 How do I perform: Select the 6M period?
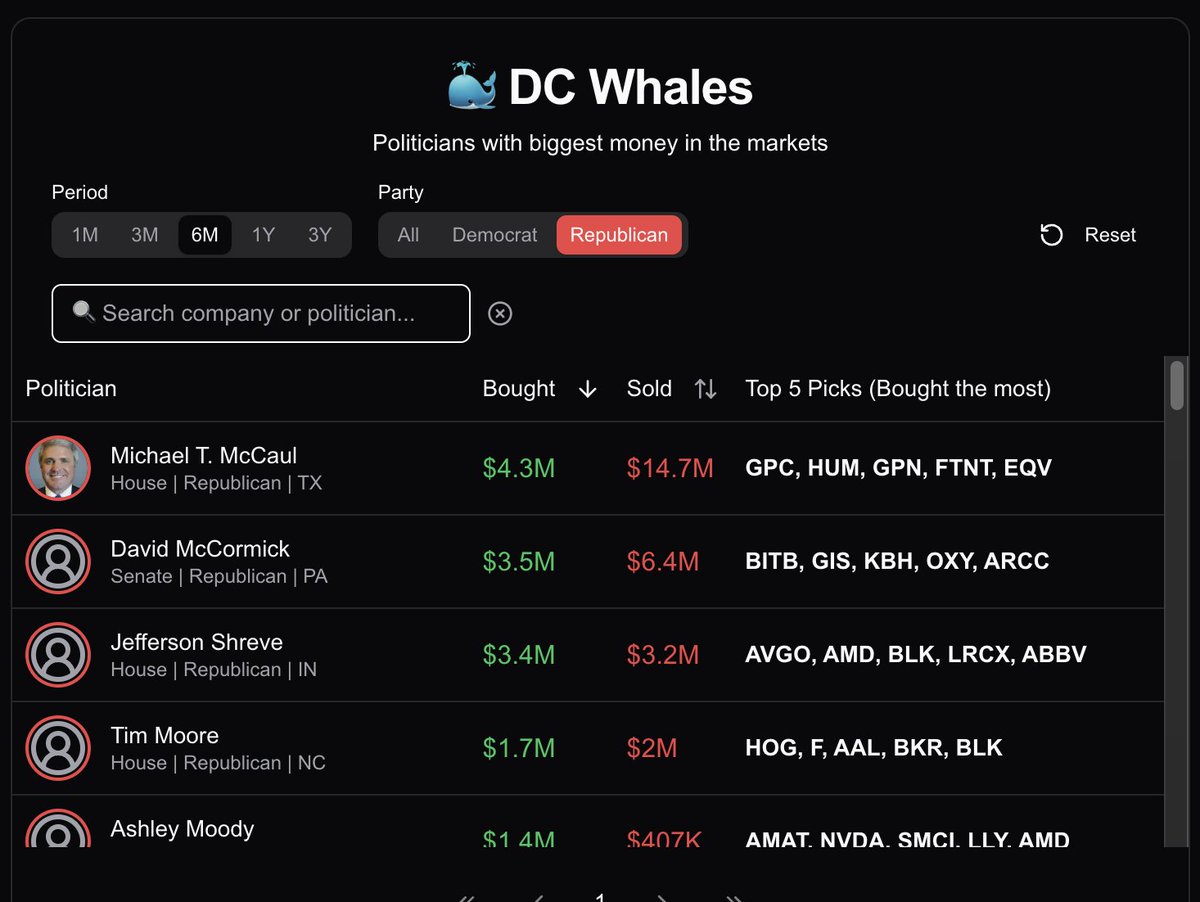(205, 235)
